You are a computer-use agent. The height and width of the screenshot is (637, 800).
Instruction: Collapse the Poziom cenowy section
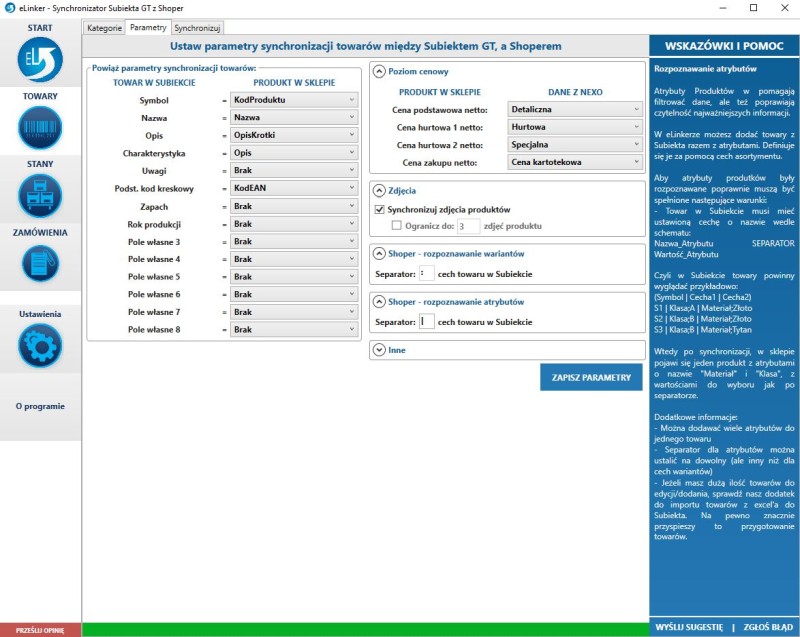pyautogui.click(x=380, y=72)
